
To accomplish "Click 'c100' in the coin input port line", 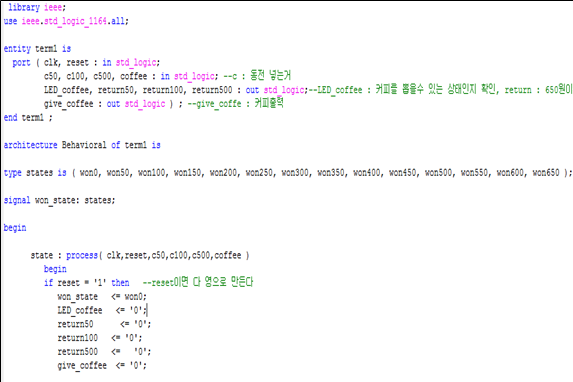I will 75,76.
